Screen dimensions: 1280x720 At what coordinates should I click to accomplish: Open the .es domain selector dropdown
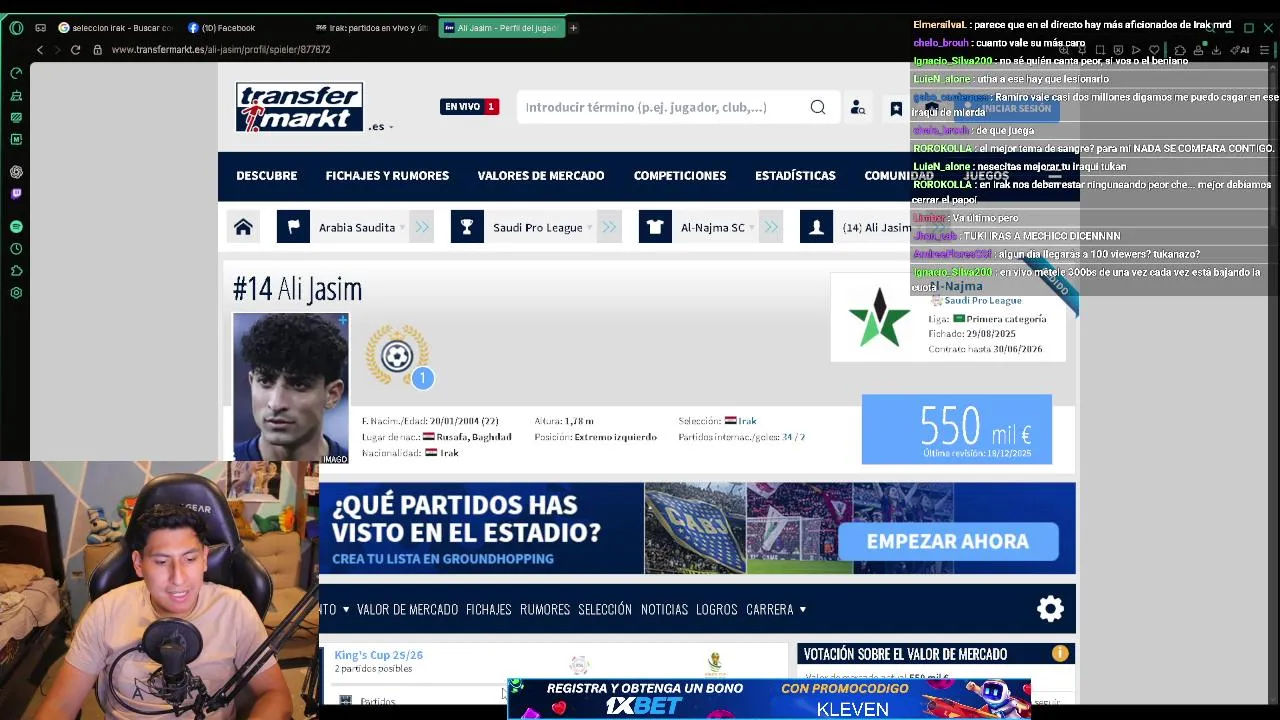pos(380,127)
